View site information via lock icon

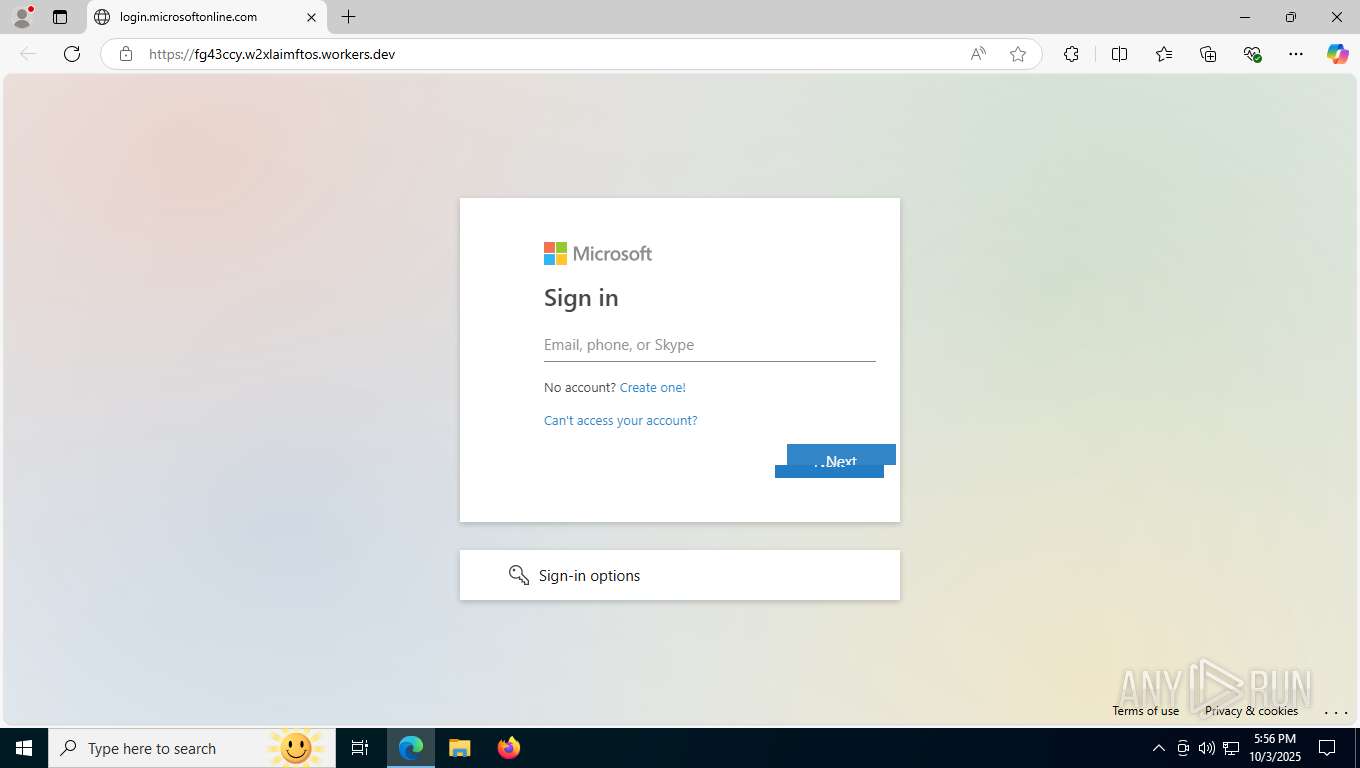[126, 54]
